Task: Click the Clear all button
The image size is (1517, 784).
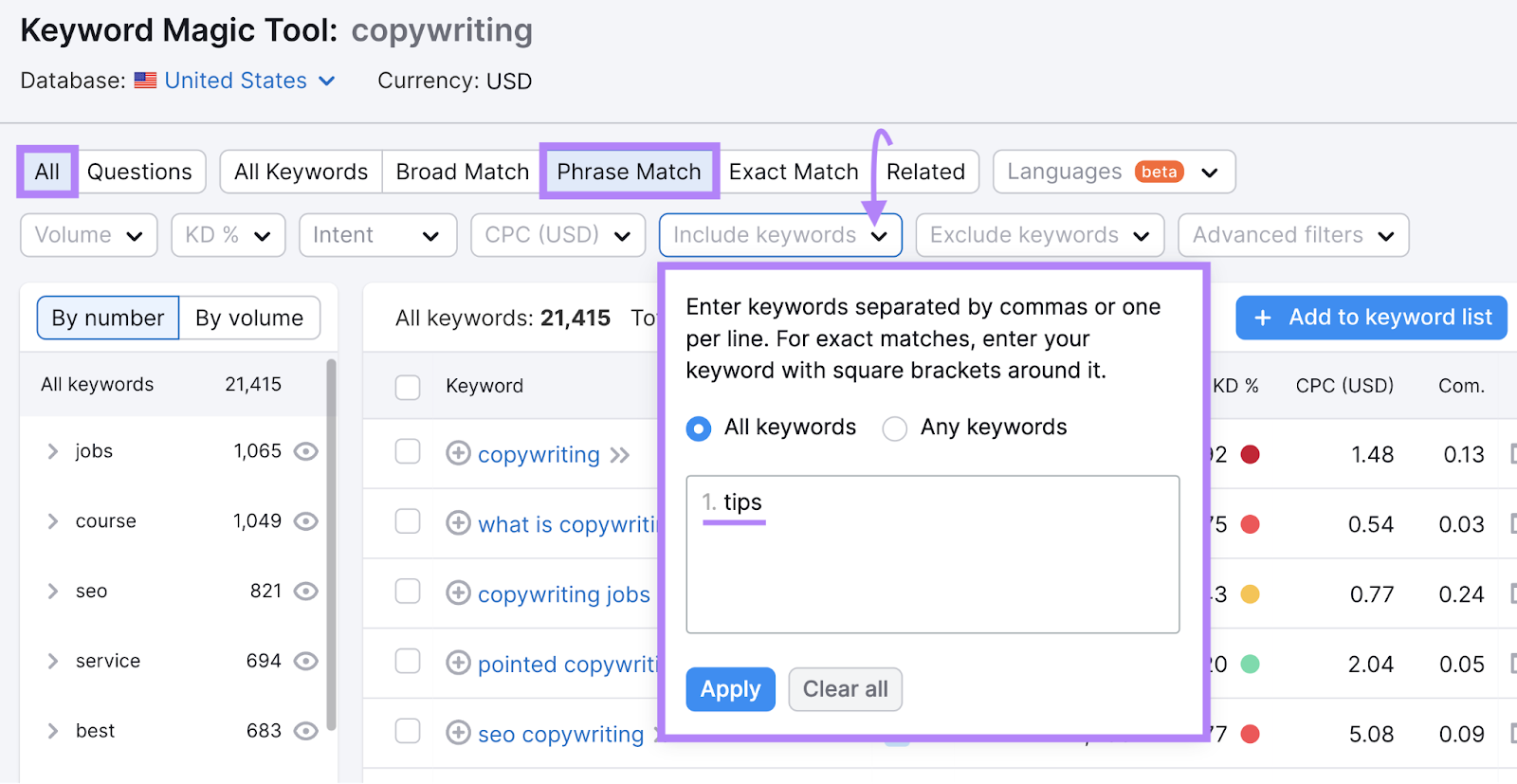Action: pos(846,689)
